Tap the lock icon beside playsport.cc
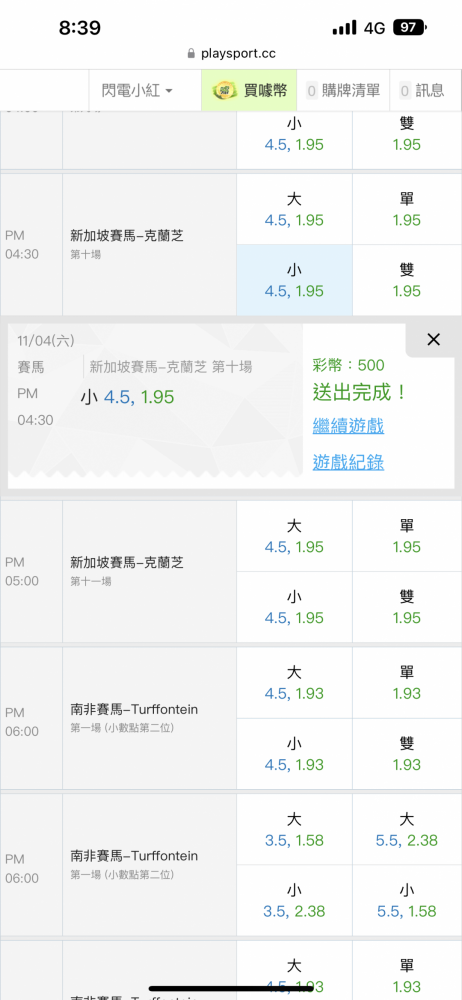Viewport: 462px width, 1000px height. tap(191, 54)
